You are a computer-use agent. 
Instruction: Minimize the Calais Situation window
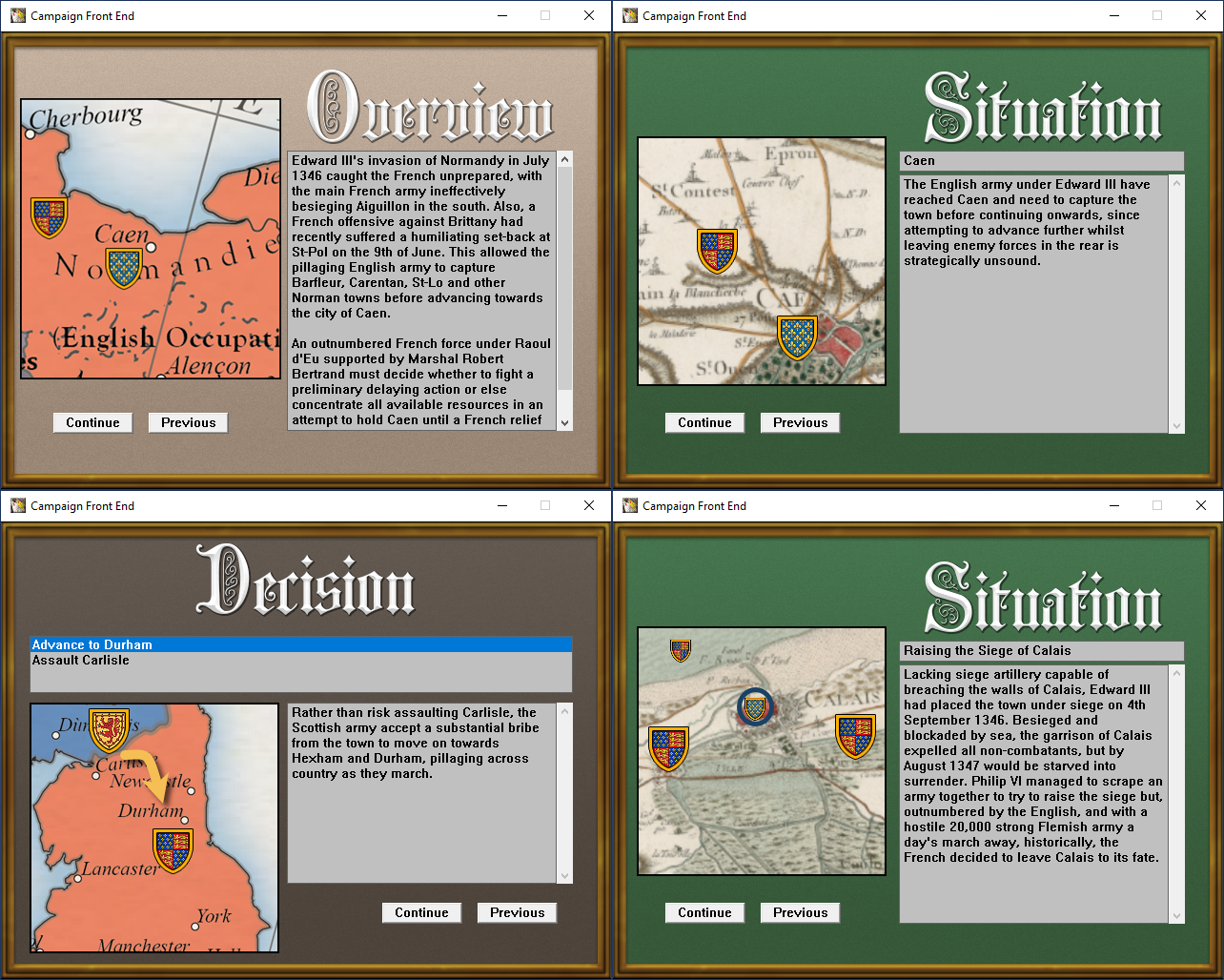[x=1113, y=505]
